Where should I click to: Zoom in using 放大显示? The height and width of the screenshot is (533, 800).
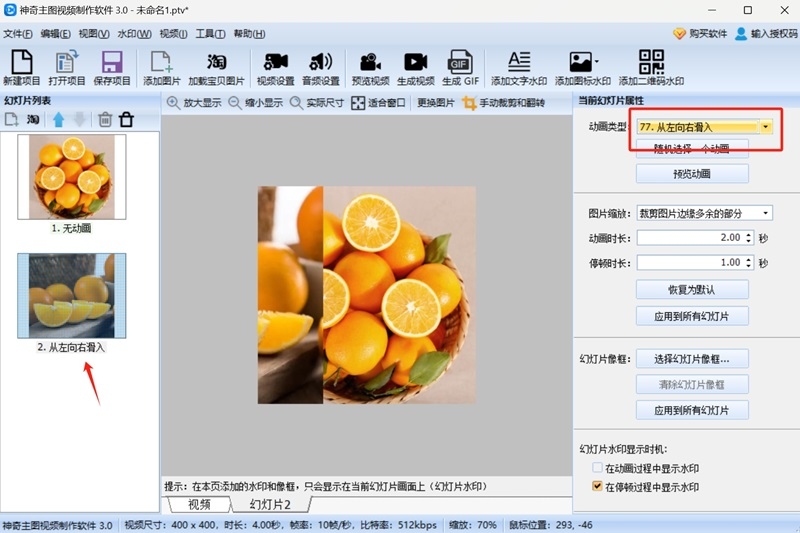pos(194,103)
